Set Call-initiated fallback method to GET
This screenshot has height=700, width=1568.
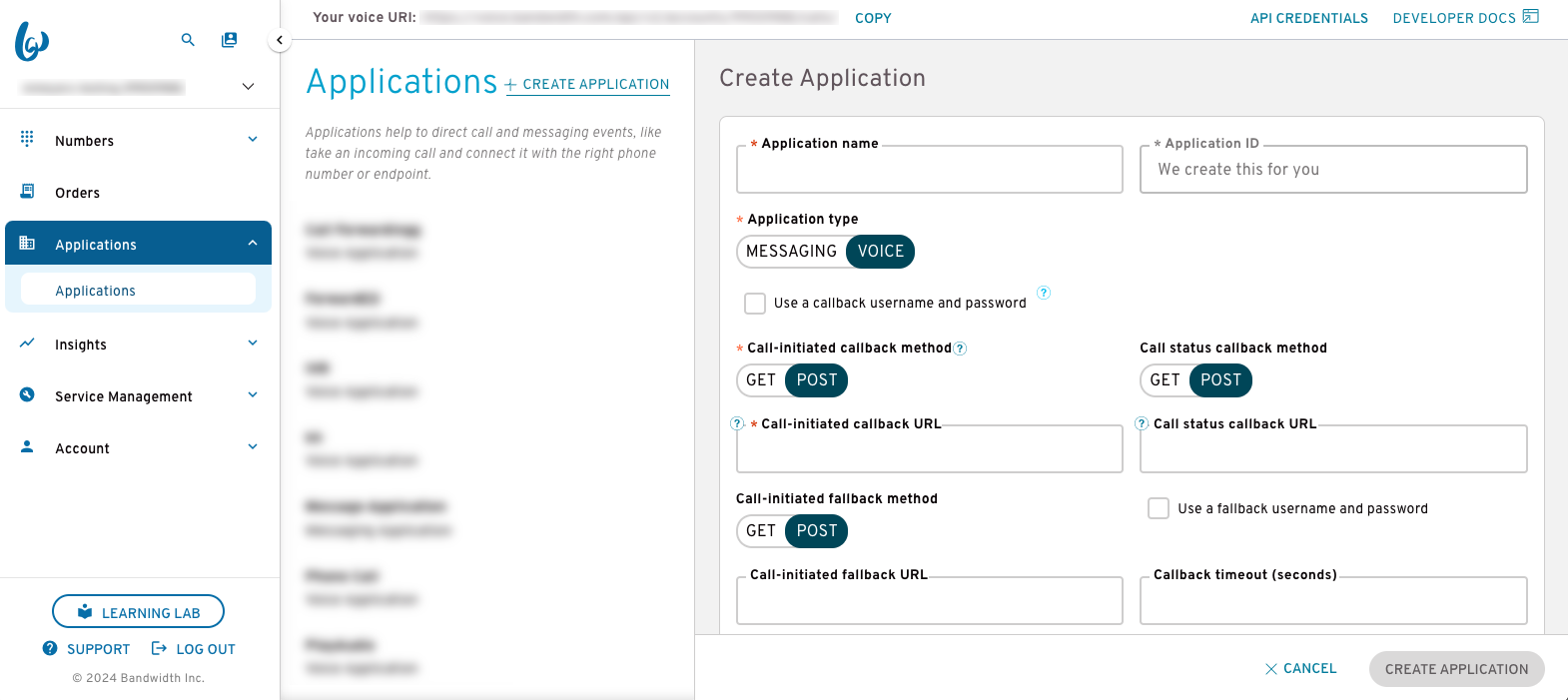(x=761, y=531)
